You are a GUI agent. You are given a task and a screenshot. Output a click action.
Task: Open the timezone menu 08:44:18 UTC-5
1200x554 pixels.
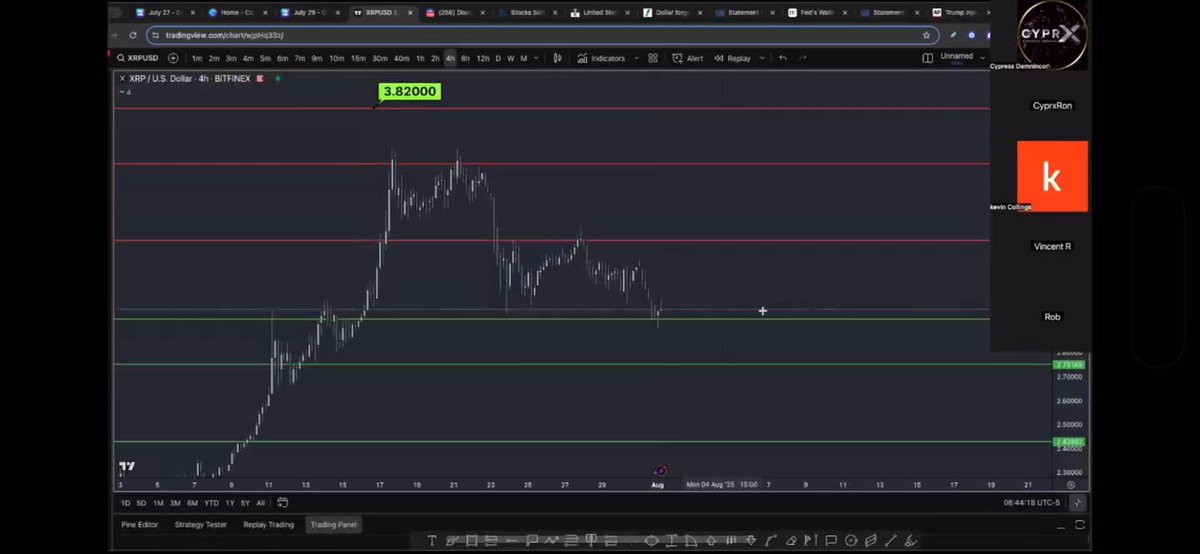tap(1031, 503)
